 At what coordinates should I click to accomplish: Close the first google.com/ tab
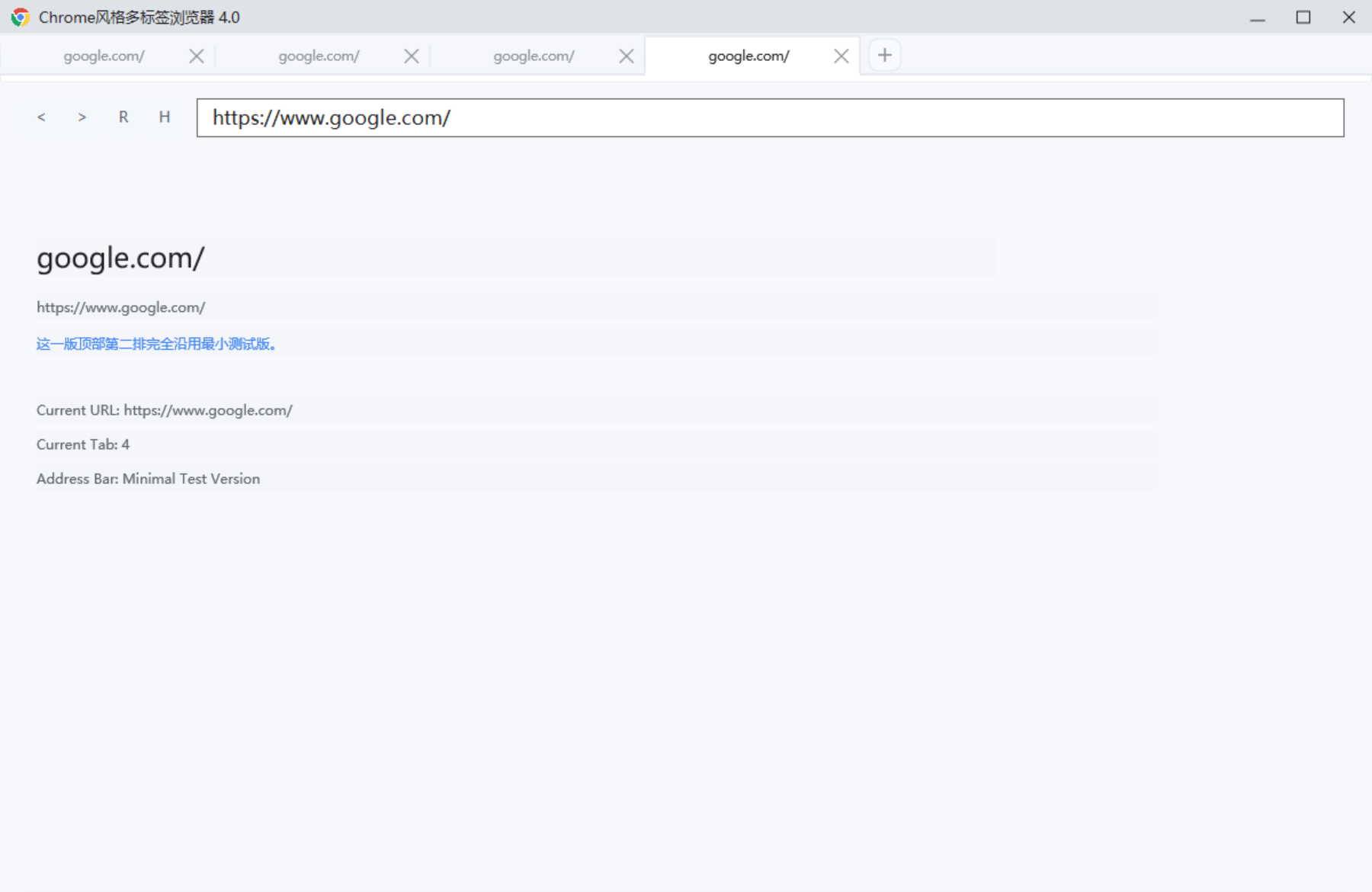(x=197, y=56)
